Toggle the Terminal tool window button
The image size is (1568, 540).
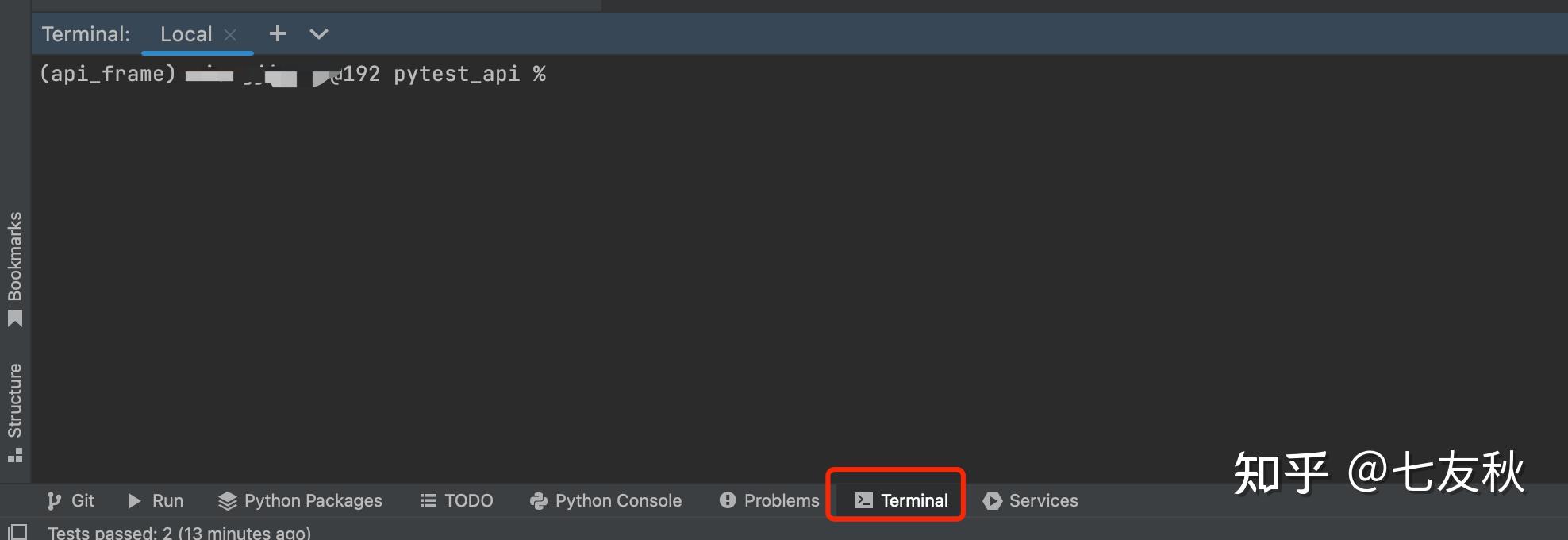(x=901, y=501)
